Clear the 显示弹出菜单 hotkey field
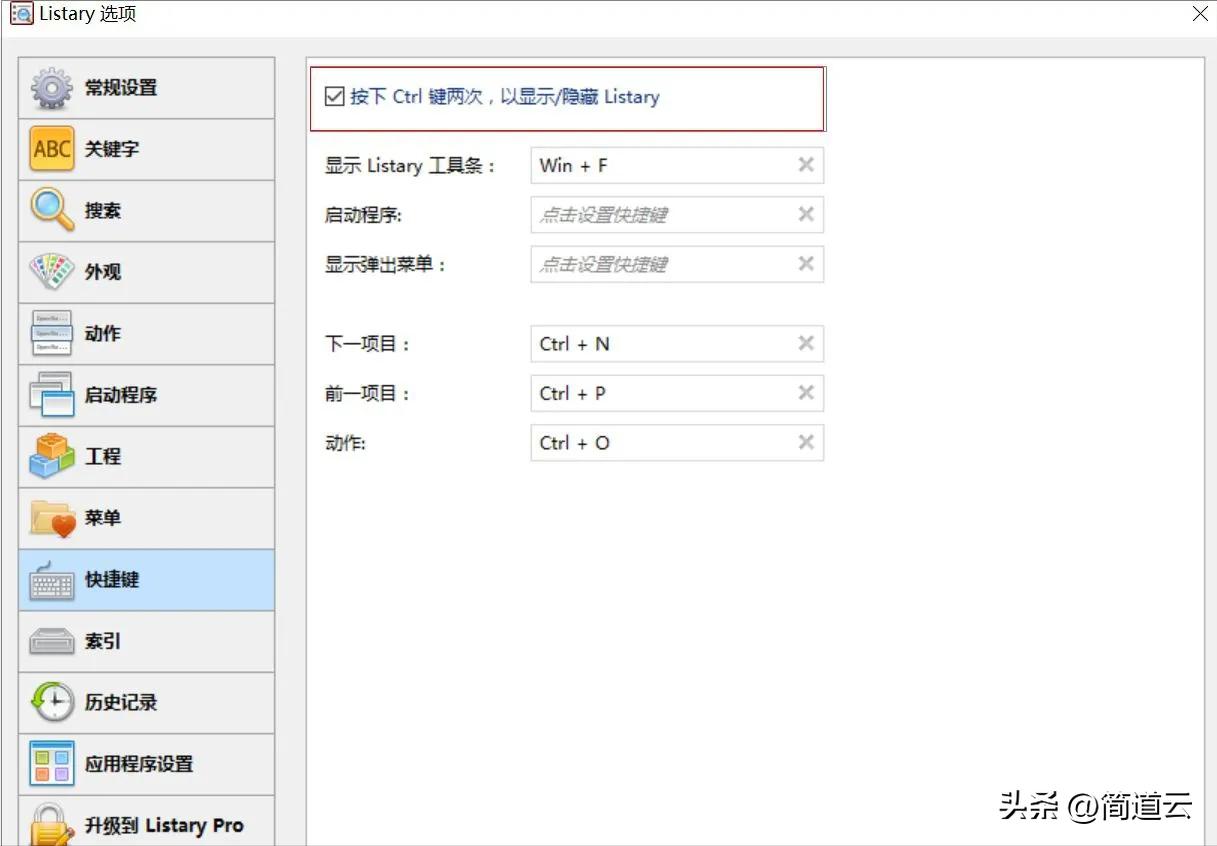This screenshot has width=1217, height=846. coord(806,264)
